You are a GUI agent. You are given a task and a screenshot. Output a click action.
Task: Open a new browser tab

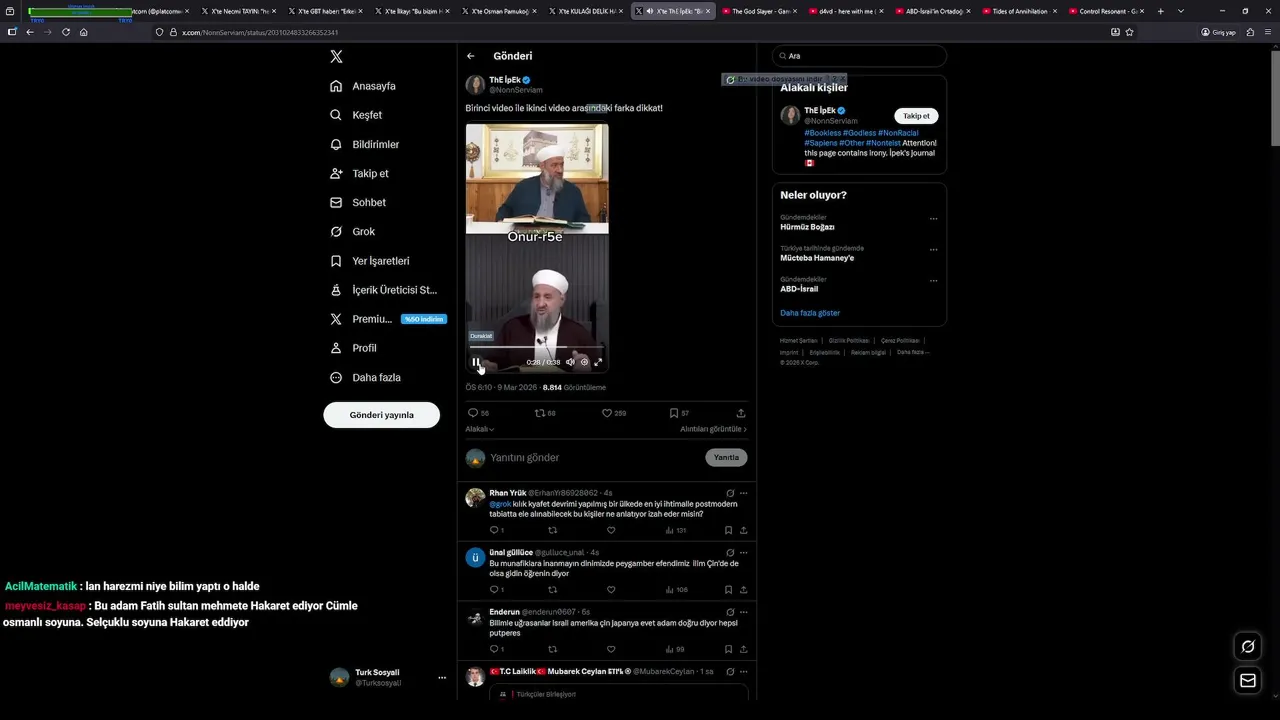coord(1160,11)
